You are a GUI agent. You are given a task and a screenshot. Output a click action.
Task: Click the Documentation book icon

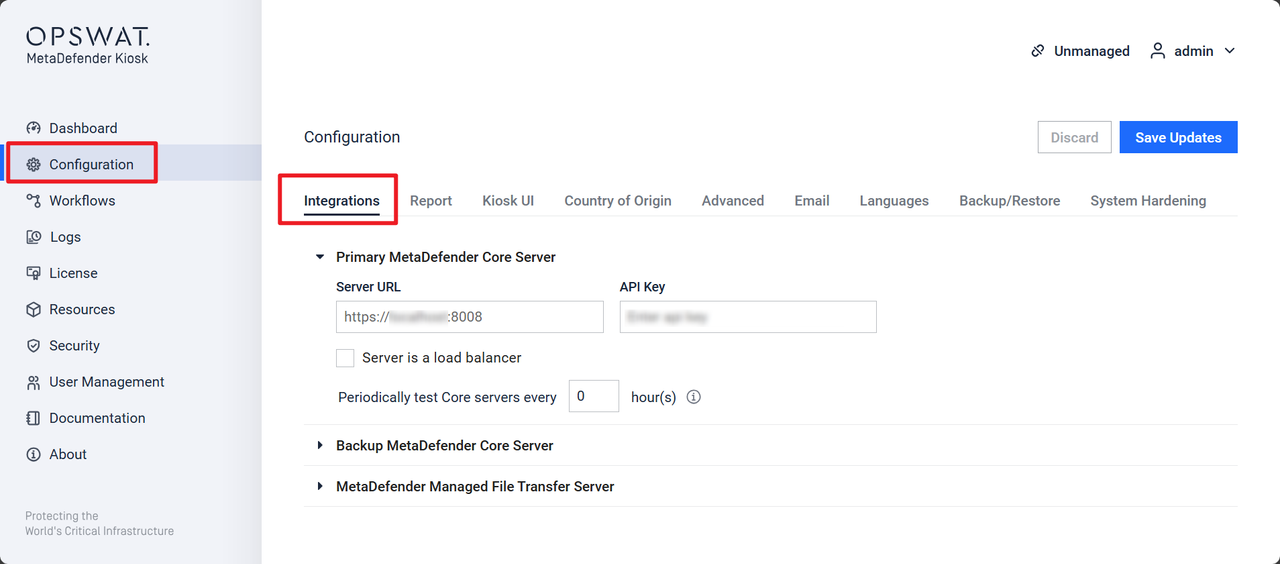coord(33,418)
